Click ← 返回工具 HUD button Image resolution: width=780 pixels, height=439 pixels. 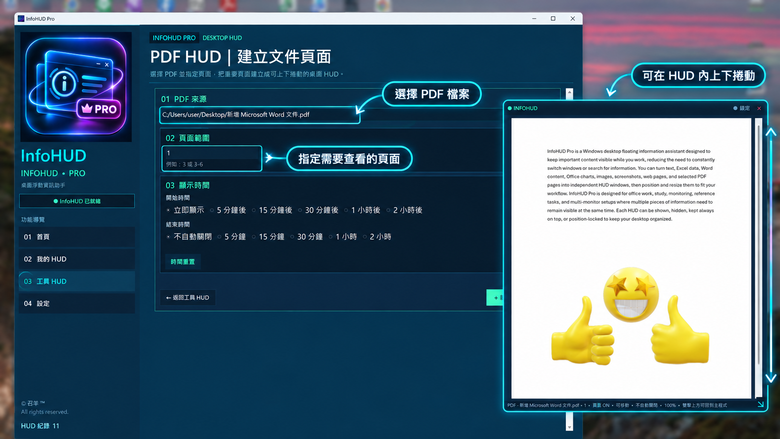(x=188, y=298)
